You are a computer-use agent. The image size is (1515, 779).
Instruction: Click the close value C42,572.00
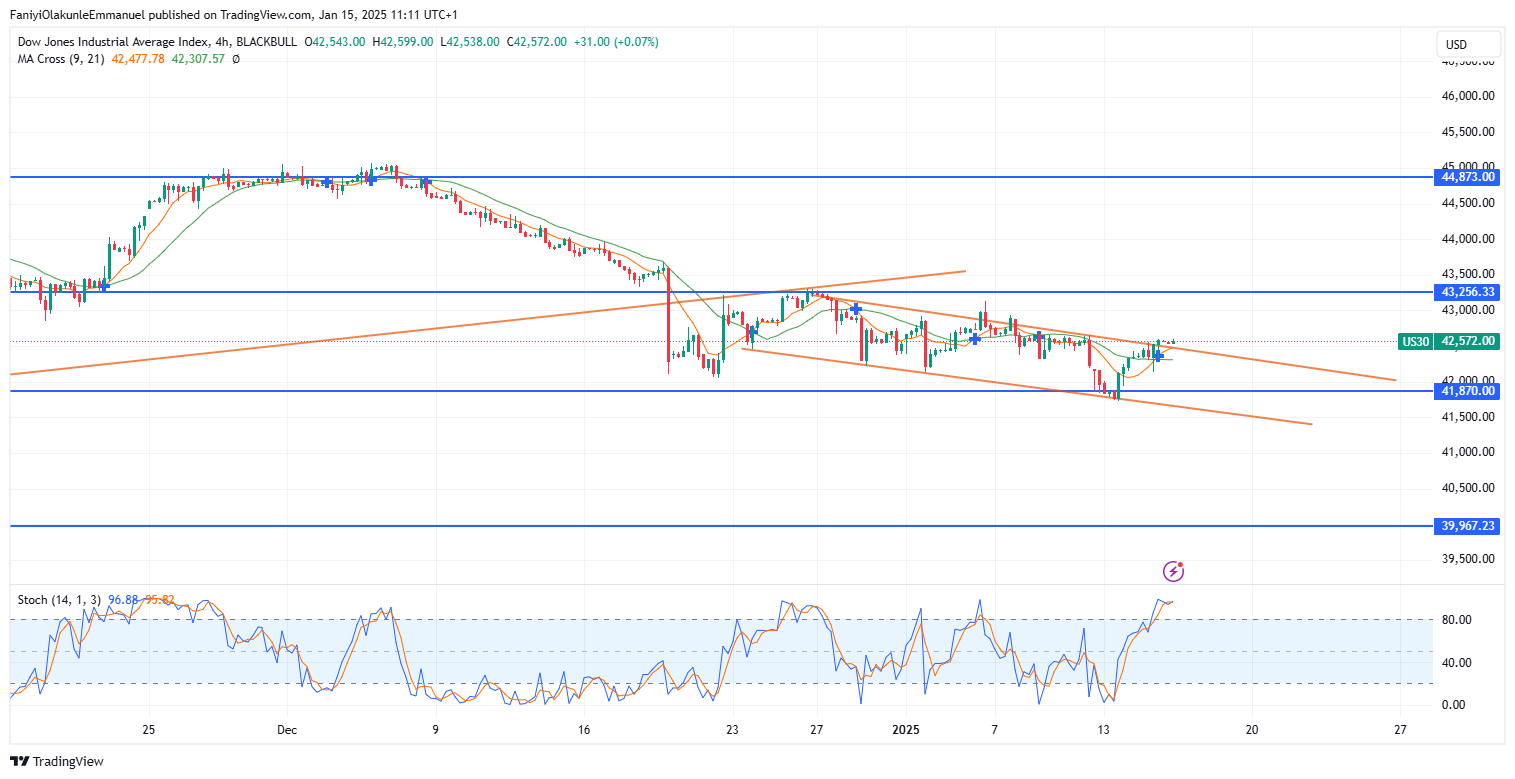pyautogui.click(x=537, y=42)
